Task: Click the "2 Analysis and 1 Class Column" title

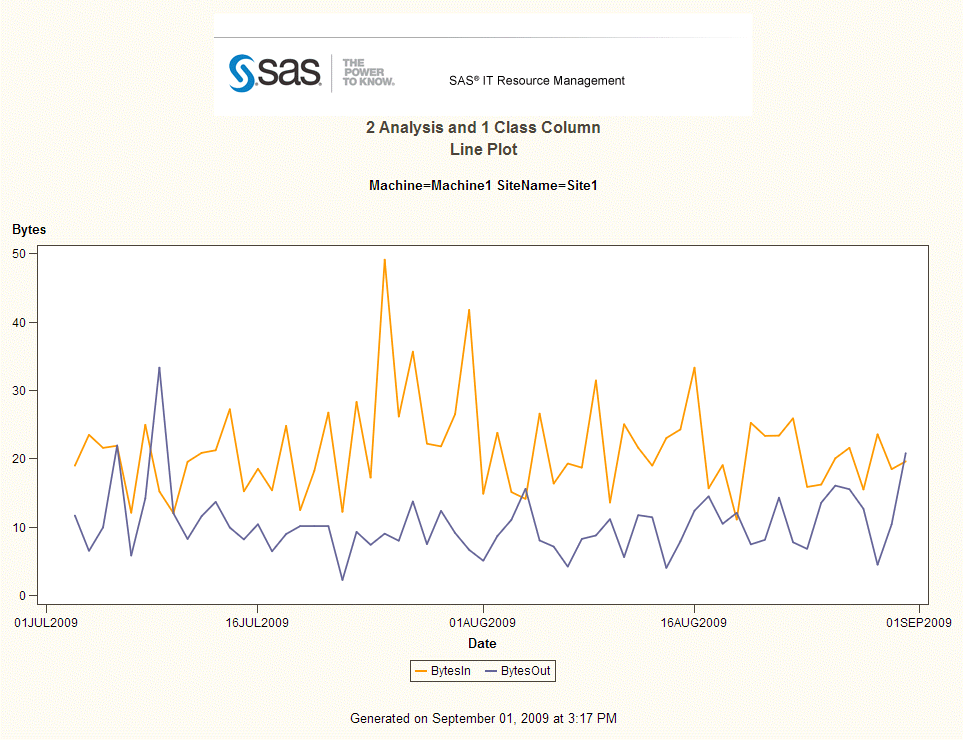Action: pyautogui.click(x=483, y=128)
